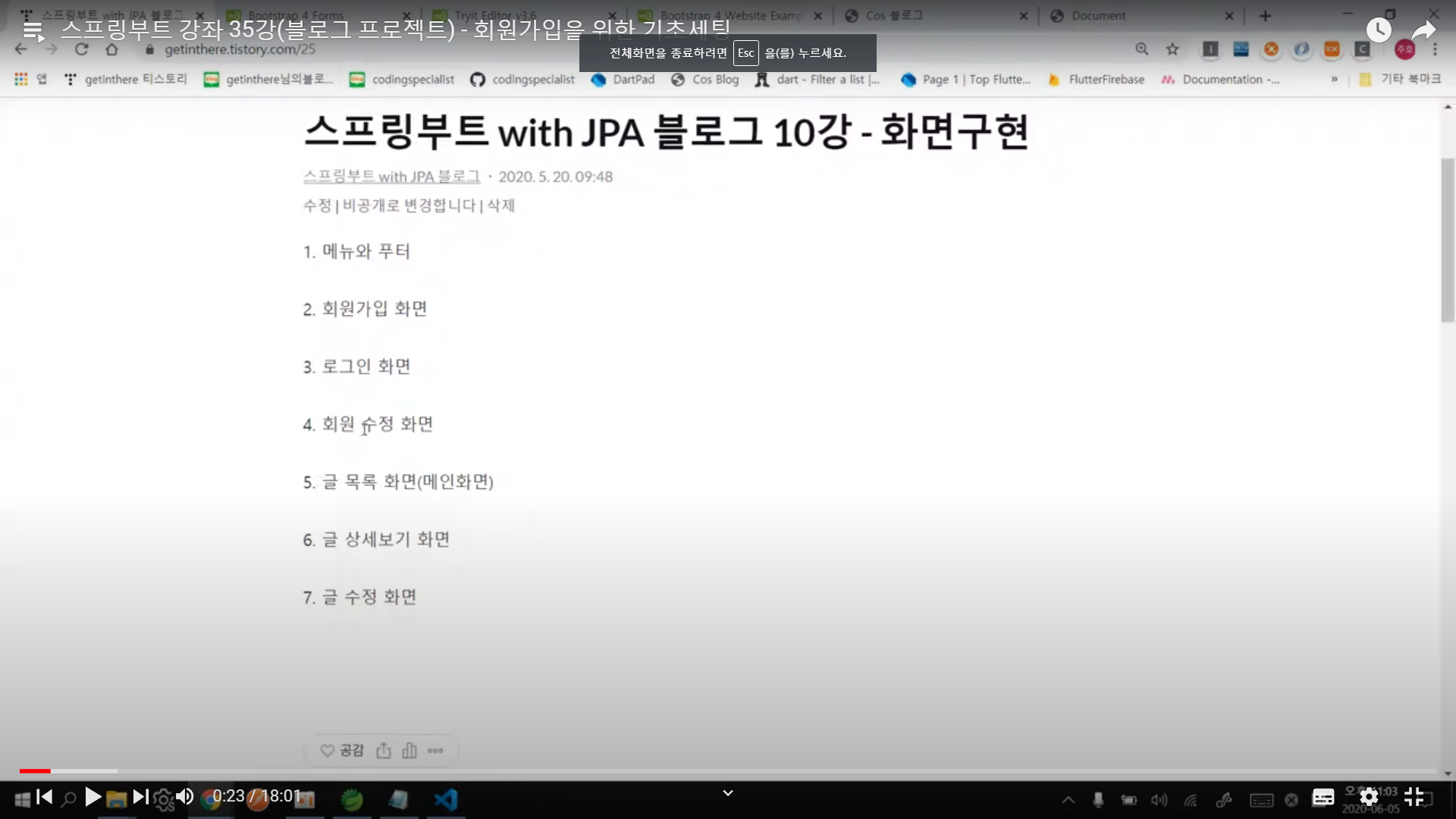Viewport: 1456px width, 819px height.
Task: Open the gray C extension icon
Action: point(1362,49)
